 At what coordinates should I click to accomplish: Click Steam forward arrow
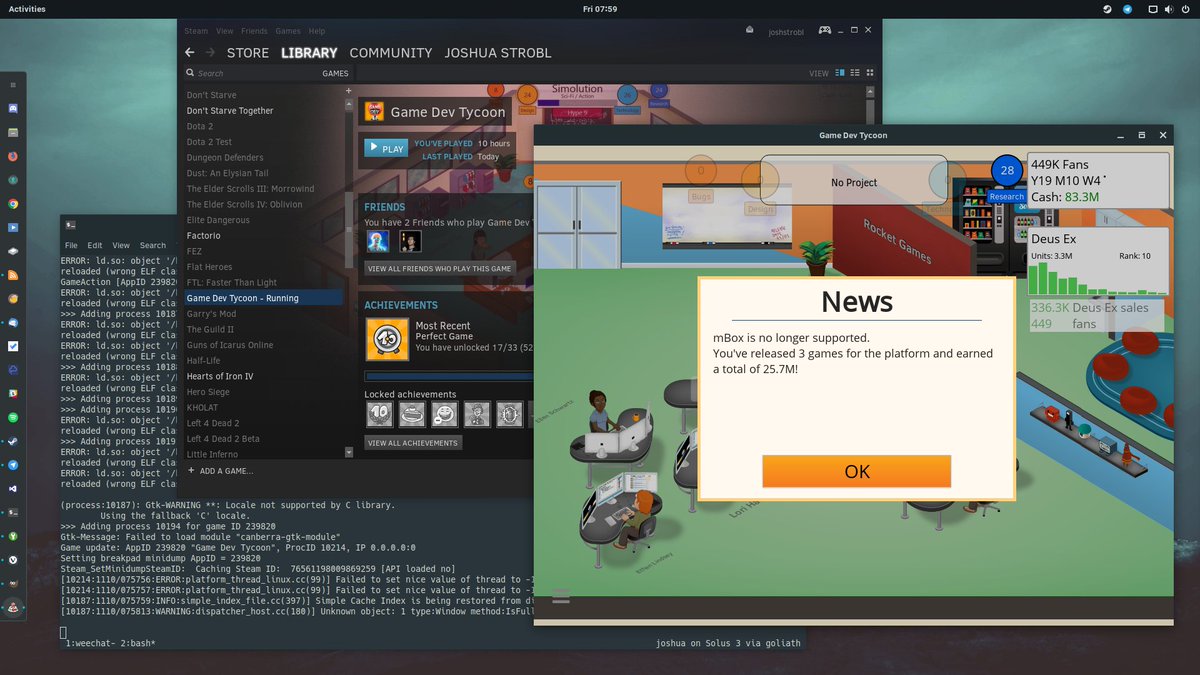211,52
